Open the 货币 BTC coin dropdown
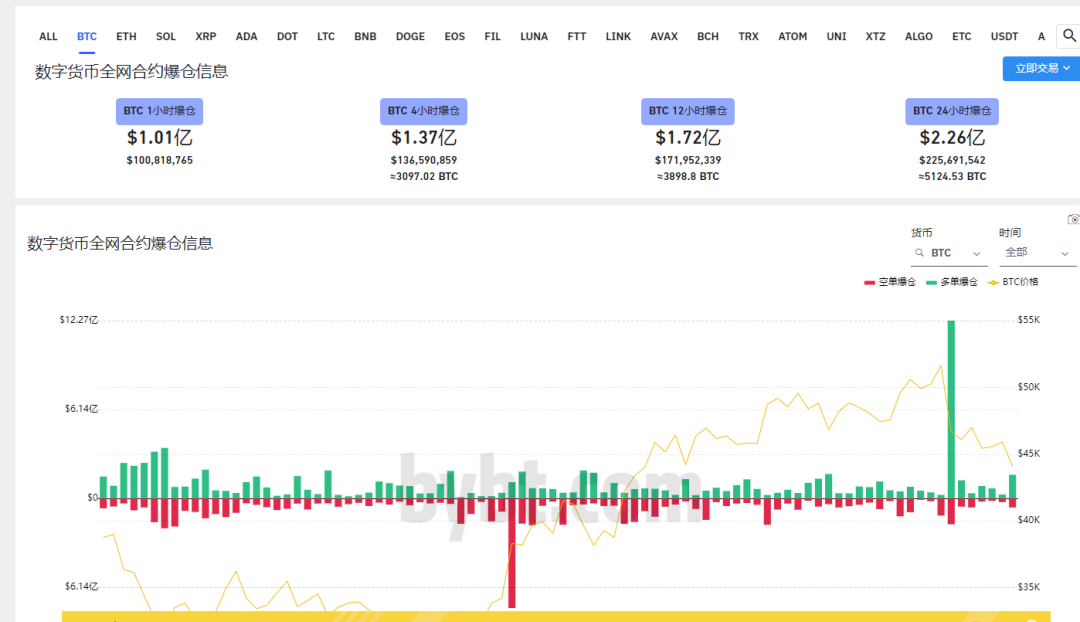 click(x=948, y=253)
